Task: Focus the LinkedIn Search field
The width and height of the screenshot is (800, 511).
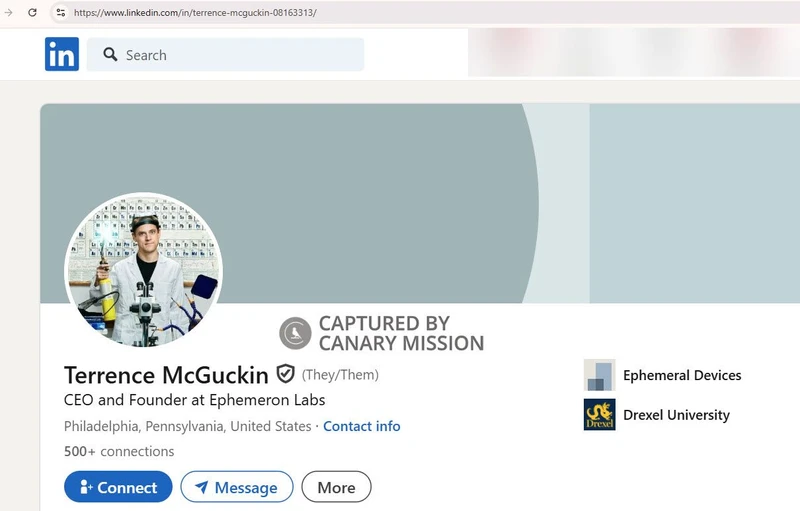Action: pos(226,55)
